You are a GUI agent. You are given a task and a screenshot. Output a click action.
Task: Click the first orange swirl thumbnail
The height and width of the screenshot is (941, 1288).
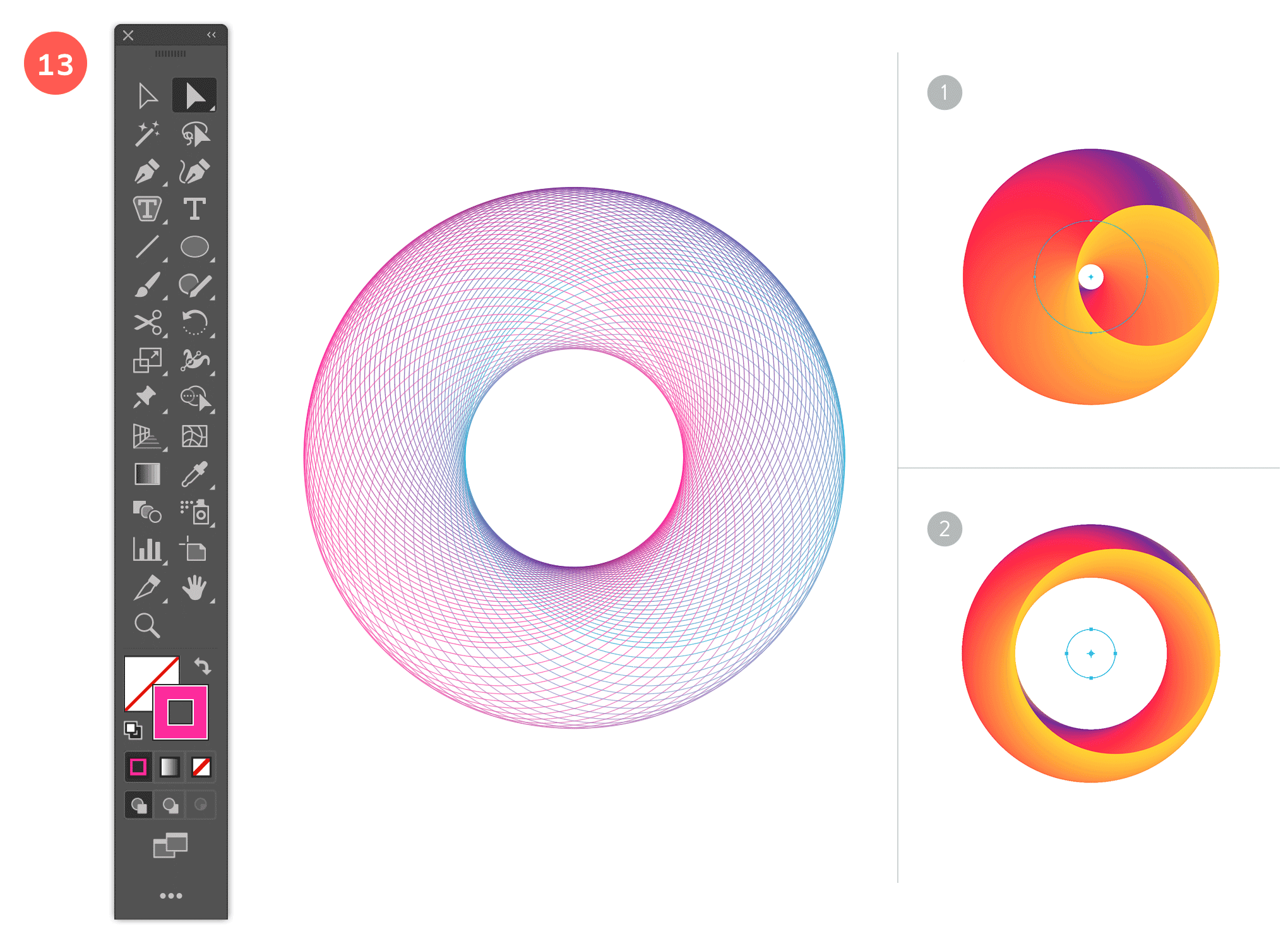point(1091,277)
